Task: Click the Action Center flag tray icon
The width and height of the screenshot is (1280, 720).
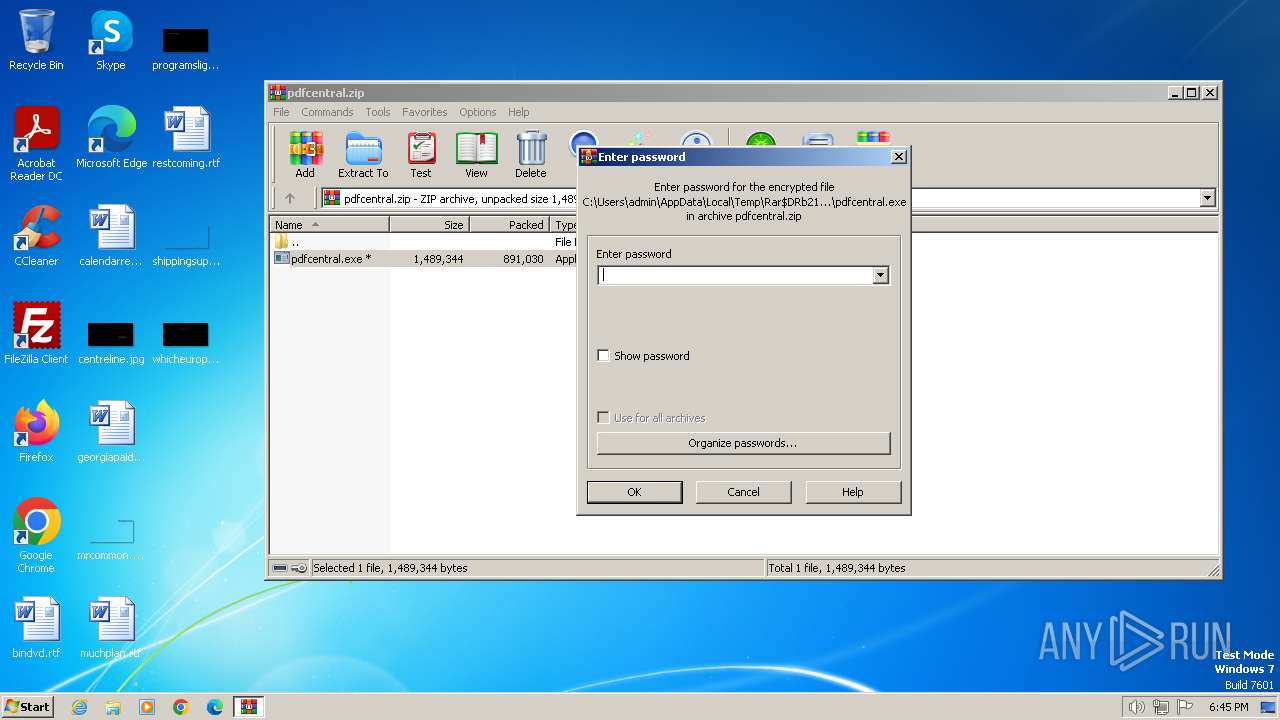Action: click(x=1185, y=707)
